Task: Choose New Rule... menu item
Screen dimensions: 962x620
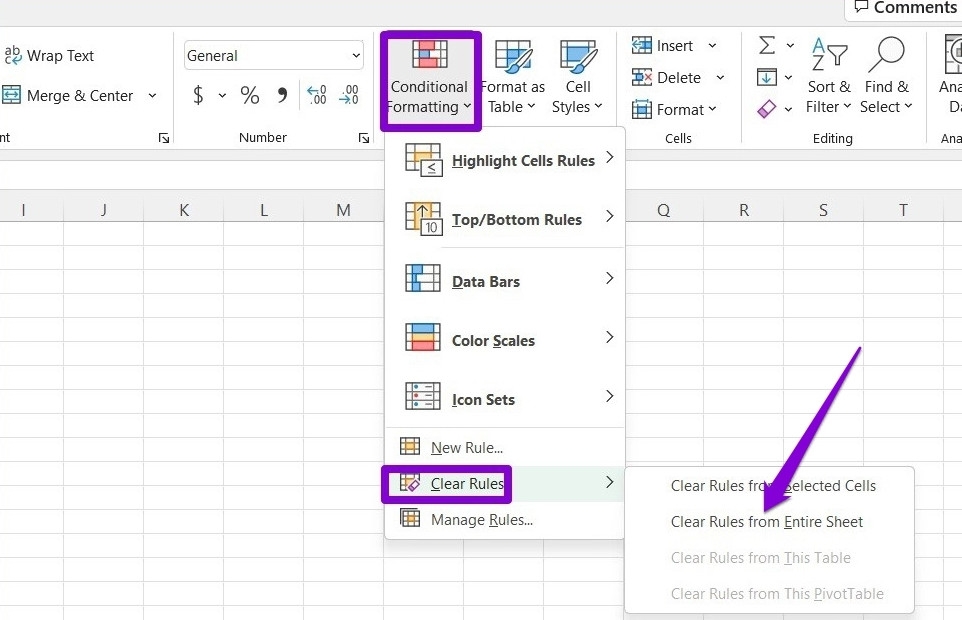Action: [505, 448]
